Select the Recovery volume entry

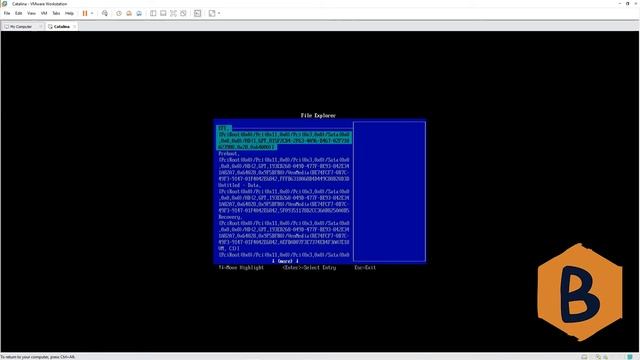point(284,230)
